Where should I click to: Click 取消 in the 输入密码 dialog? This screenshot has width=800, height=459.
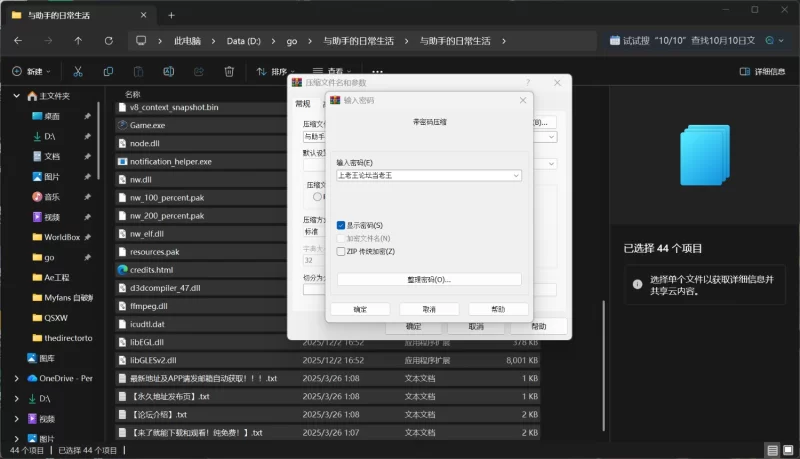429,309
